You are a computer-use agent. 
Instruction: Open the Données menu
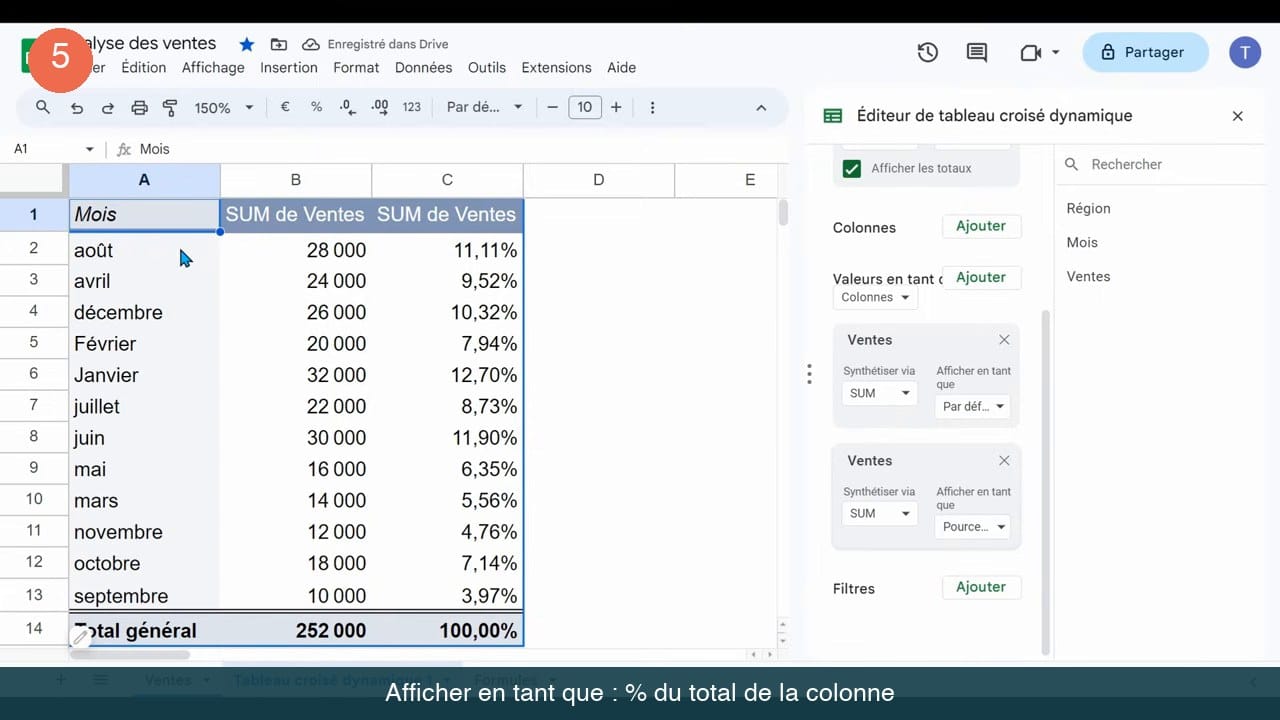(423, 67)
